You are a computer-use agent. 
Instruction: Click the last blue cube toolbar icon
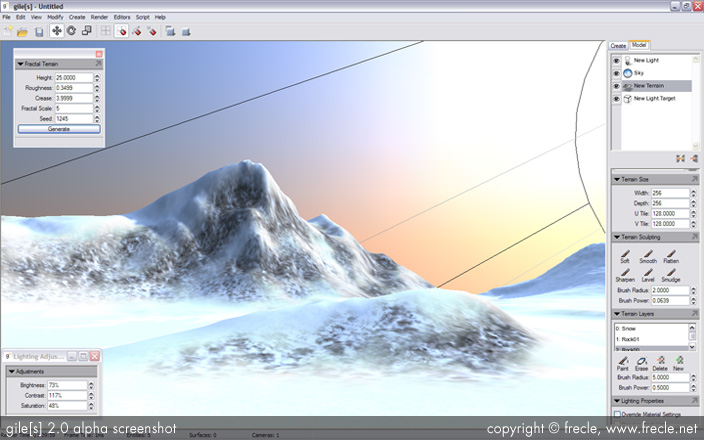point(186,31)
